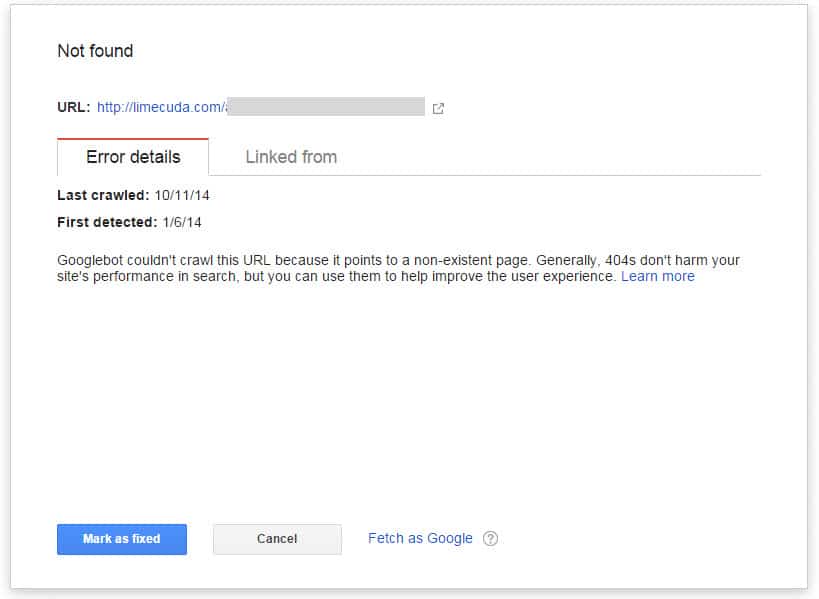Open the Linked from tab
819x599 pixels.
point(291,157)
